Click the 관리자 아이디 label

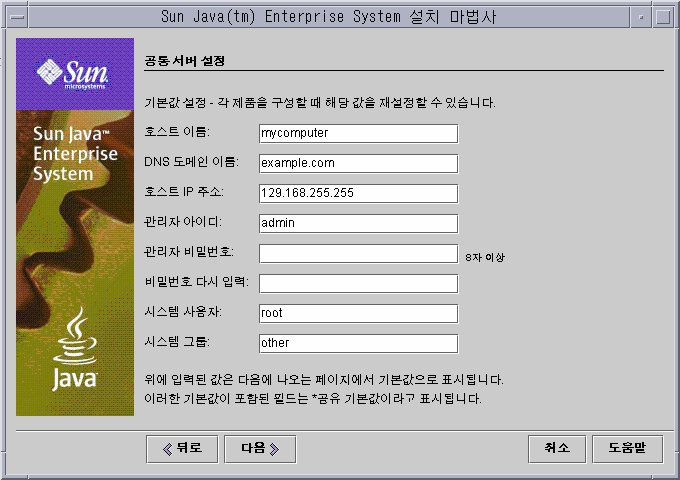point(183,222)
